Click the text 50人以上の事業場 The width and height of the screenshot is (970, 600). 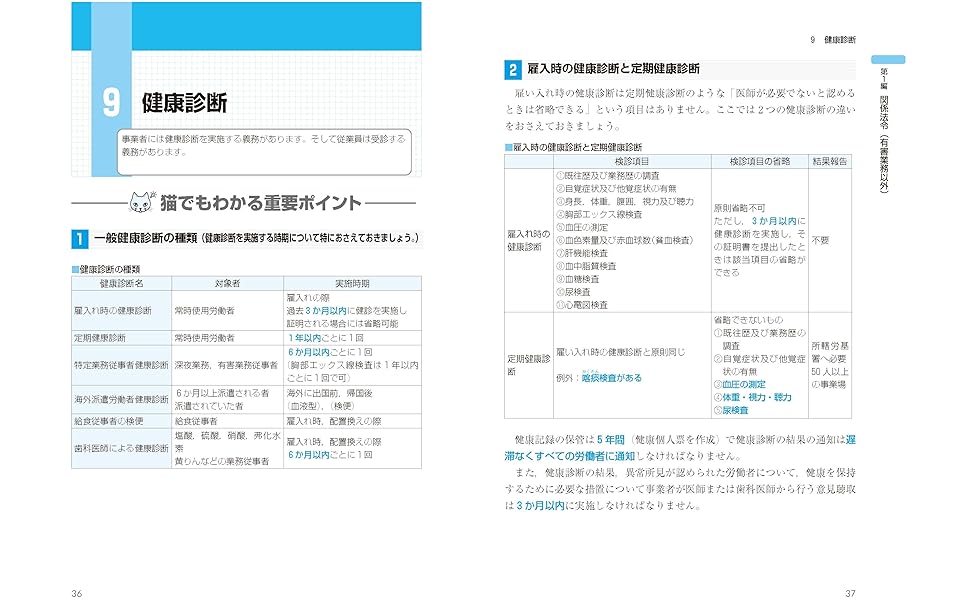[830, 378]
